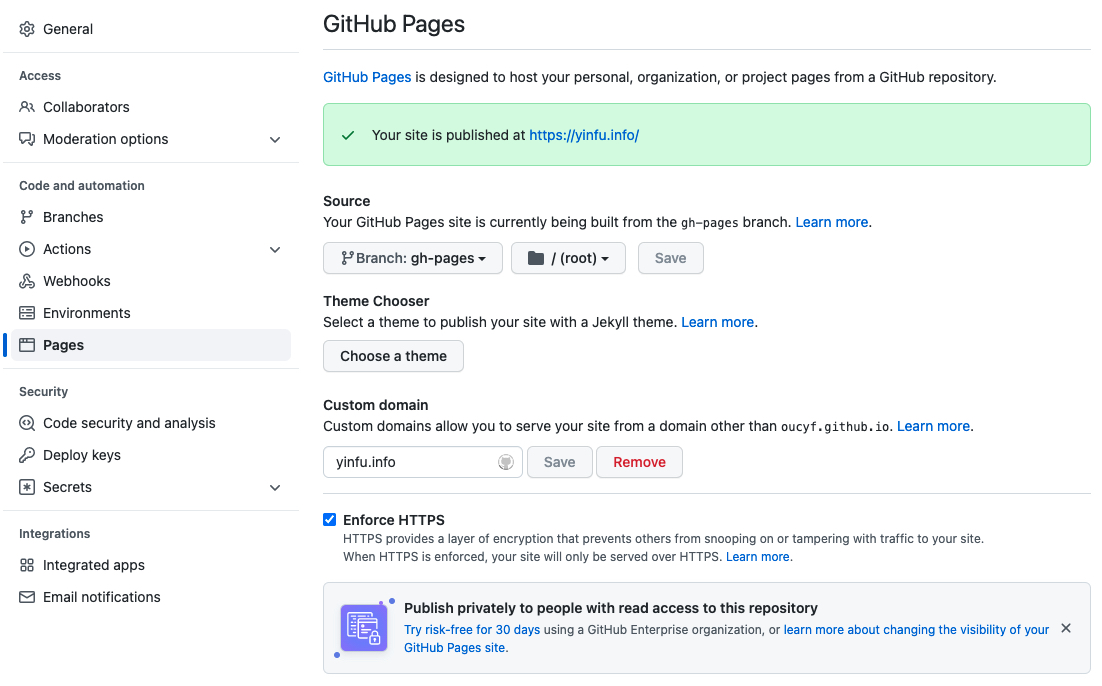Click the red Remove button
The image size is (1102, 686).
click(x=639, y=462)
